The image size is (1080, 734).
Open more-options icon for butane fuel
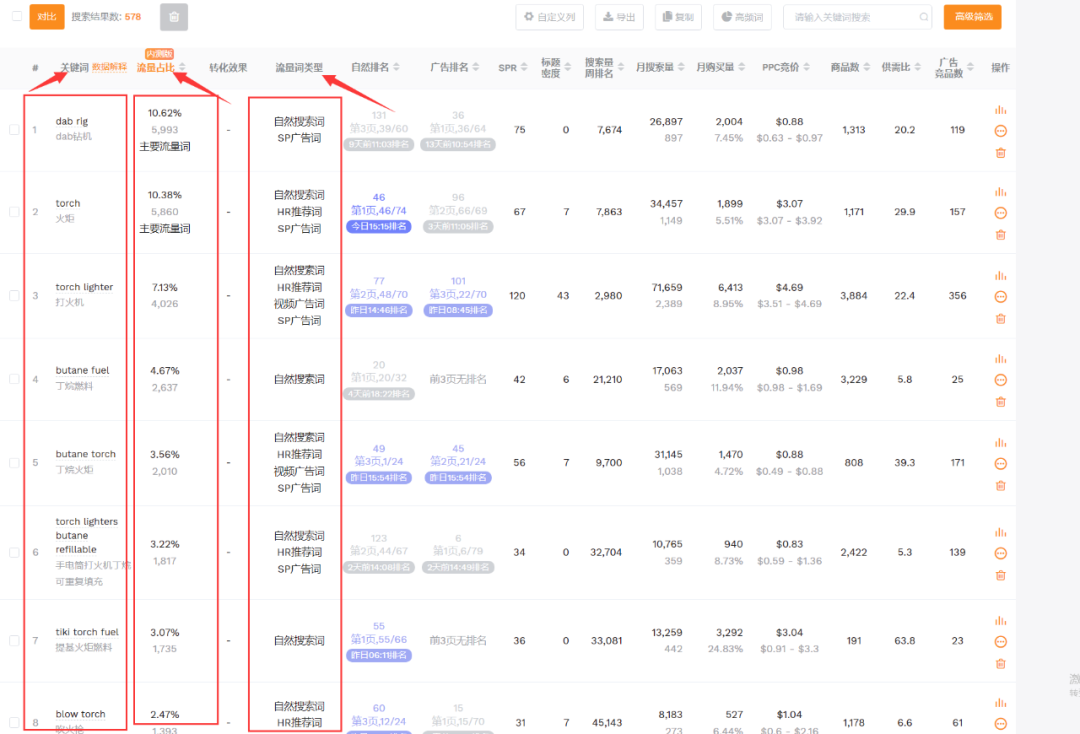pos(1001,380)
